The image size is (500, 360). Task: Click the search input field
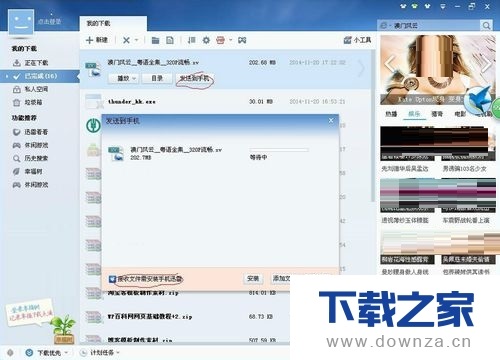[x=436, y=25]
